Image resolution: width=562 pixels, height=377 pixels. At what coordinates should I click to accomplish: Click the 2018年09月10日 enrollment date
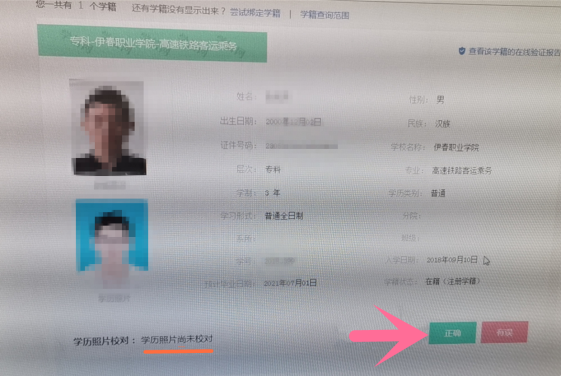click(452, 260)
